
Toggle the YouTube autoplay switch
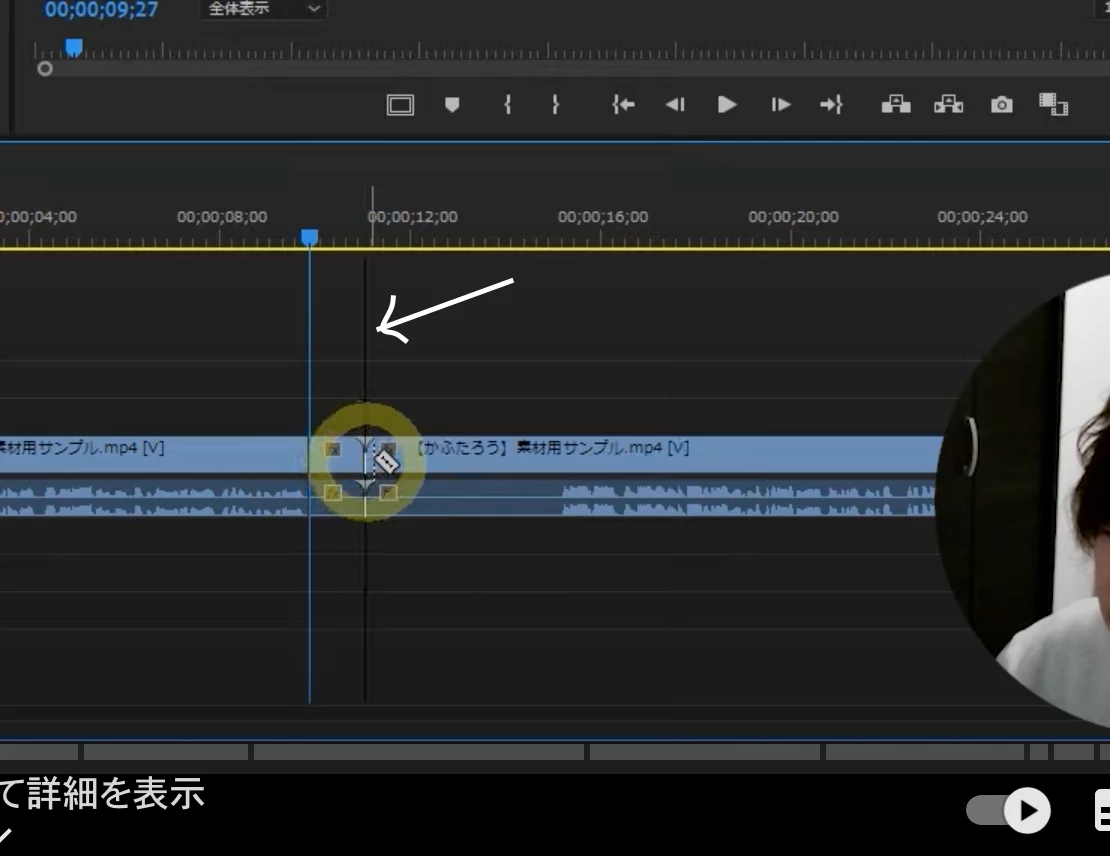tap(1008, 810)
